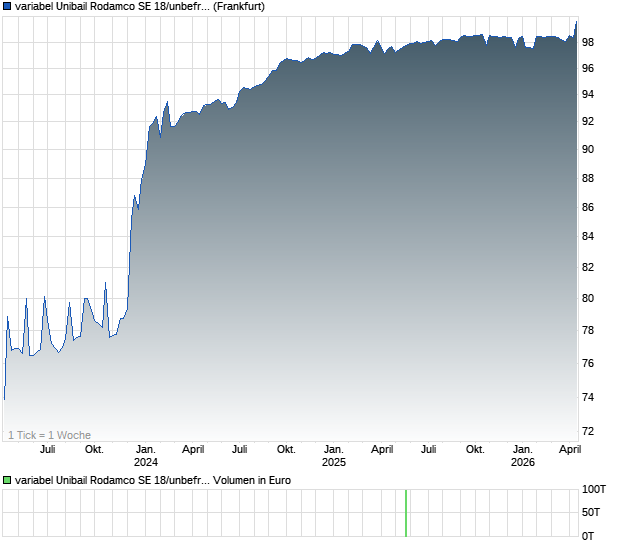Click the blue legend square beside the chart title
This screenshot has height=546, width=620.
(7, 6)
